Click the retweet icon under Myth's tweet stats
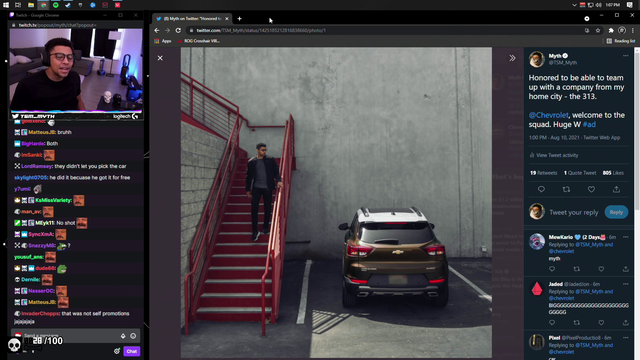Image resolution: width=640 pixels, height=360 pixels. click(x=566, y=189)
